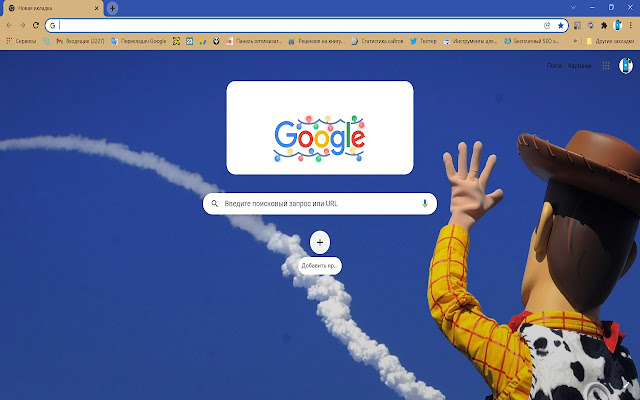Open the Другие закладки folder
The image size is (640, 400).
610,41
